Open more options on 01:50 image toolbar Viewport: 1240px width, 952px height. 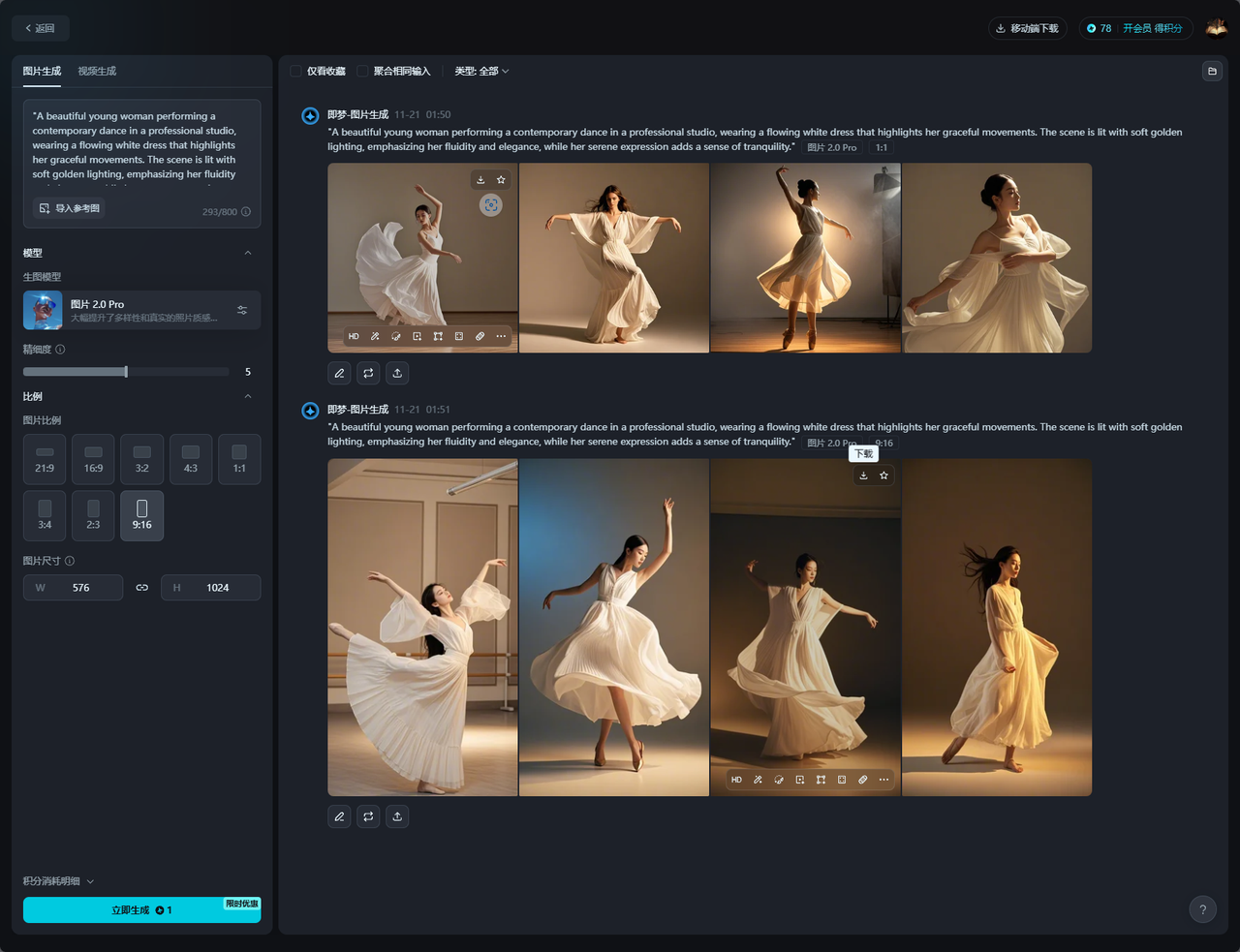tap(501, 337)
